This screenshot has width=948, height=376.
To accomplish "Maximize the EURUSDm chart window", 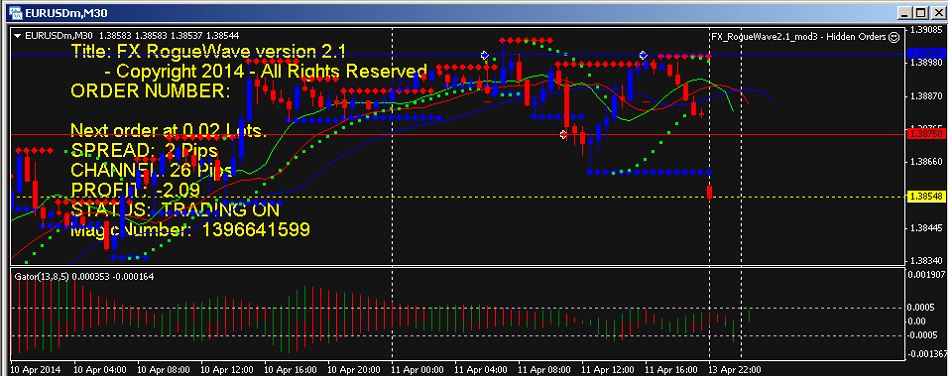I will pyautogui.click(x=920, y=12).
